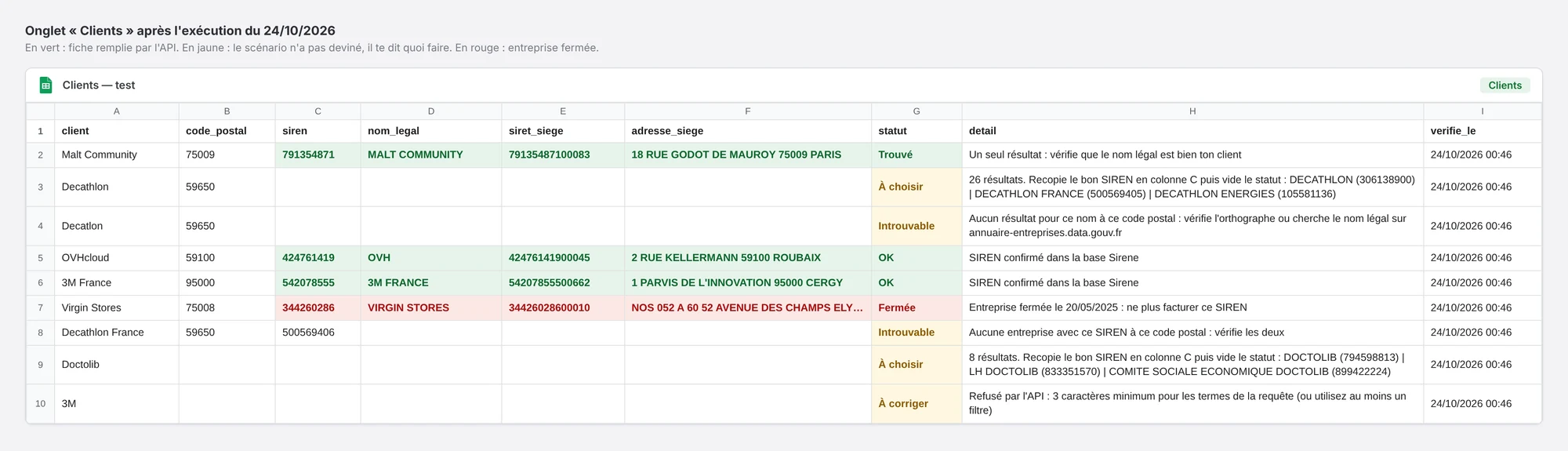1568x451 pixels.
Task: Select the 'Decathlon' client cell in row 3
Action: (117, 187)
